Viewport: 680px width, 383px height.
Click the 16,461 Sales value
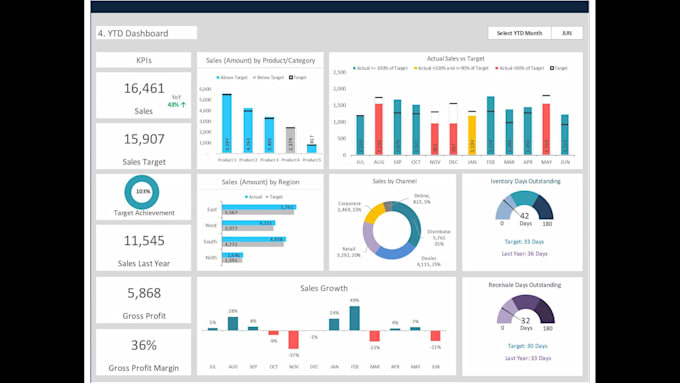(x=144, y=88)
